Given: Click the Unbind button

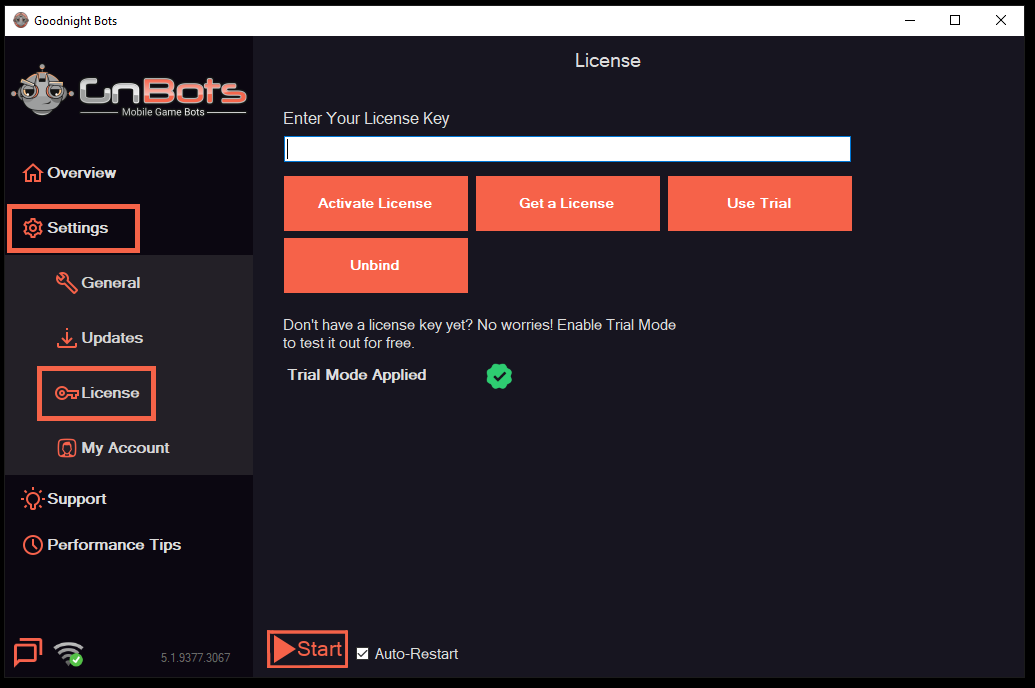Looking at the screenshot, I should pyautogui.click(x=376, y=265).
